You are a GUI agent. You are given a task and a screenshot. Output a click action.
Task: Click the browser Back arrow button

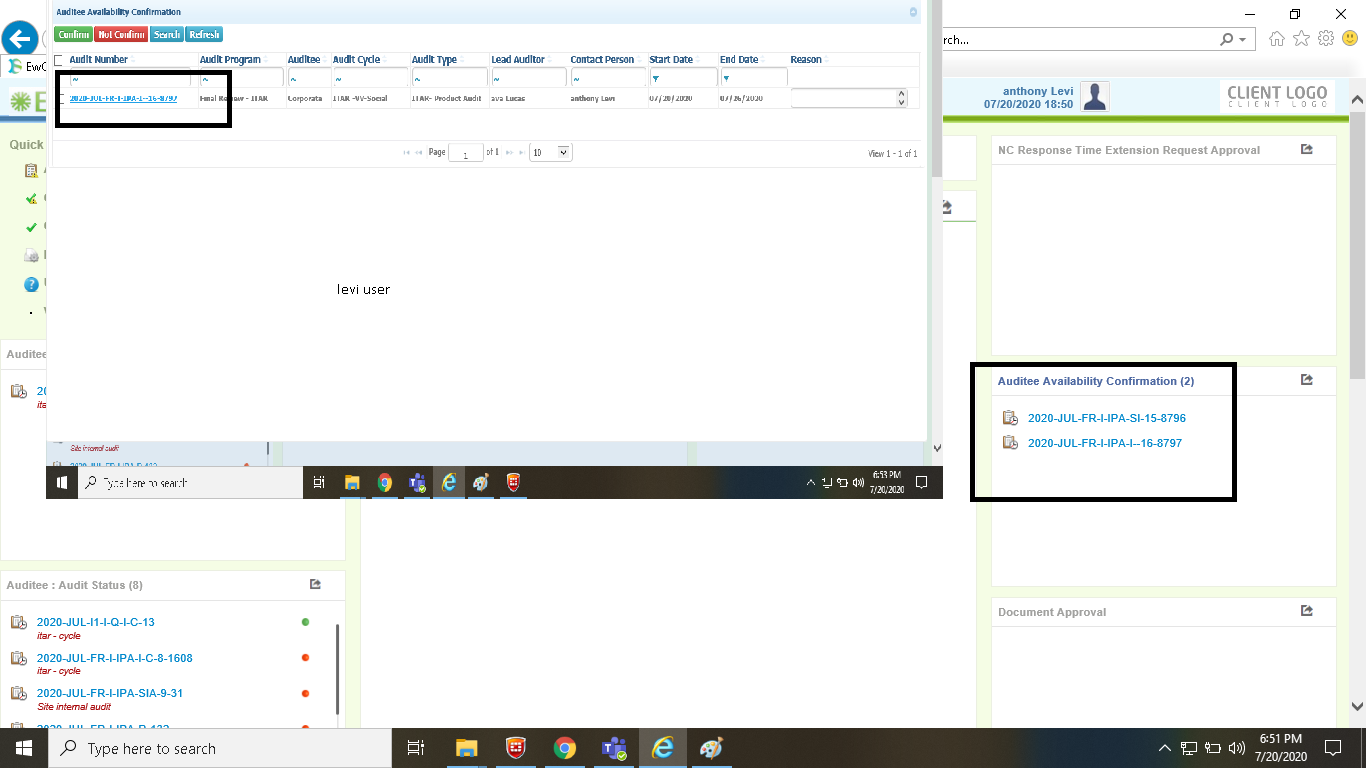(x=20, y=40)
